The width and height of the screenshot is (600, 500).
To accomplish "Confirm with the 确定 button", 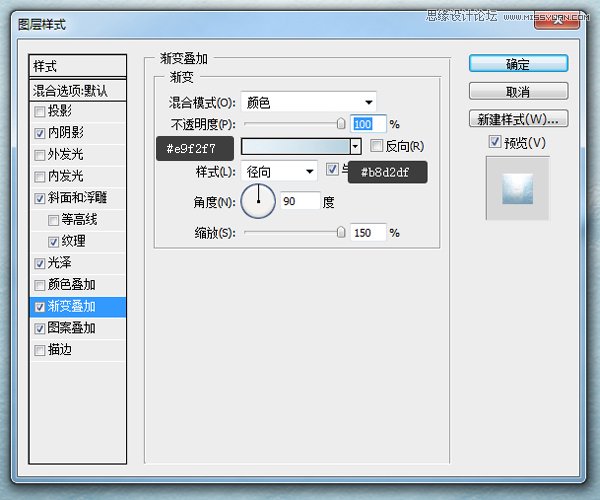I will coord(518,64).
